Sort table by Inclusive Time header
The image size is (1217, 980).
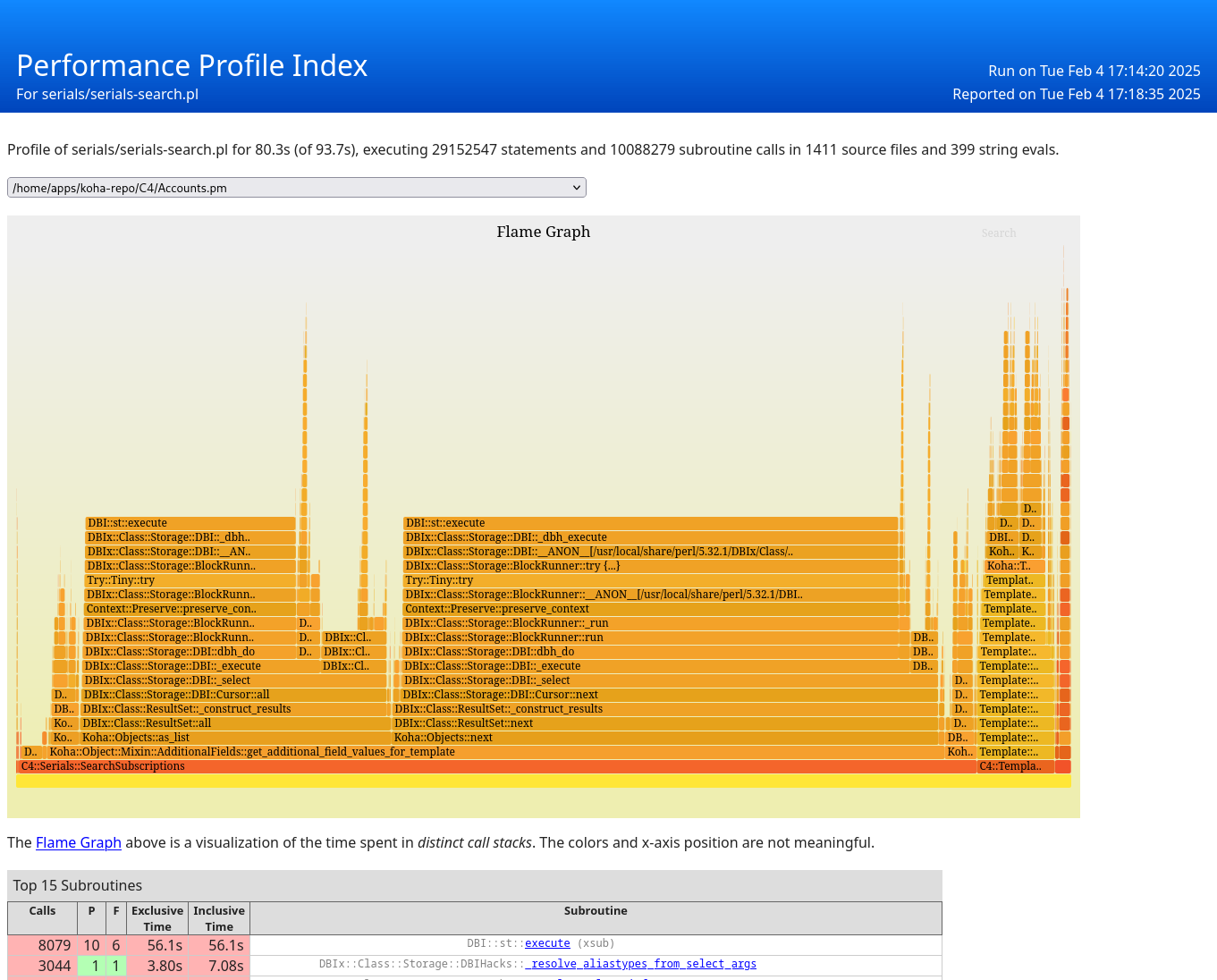click(x=219, y=918)
